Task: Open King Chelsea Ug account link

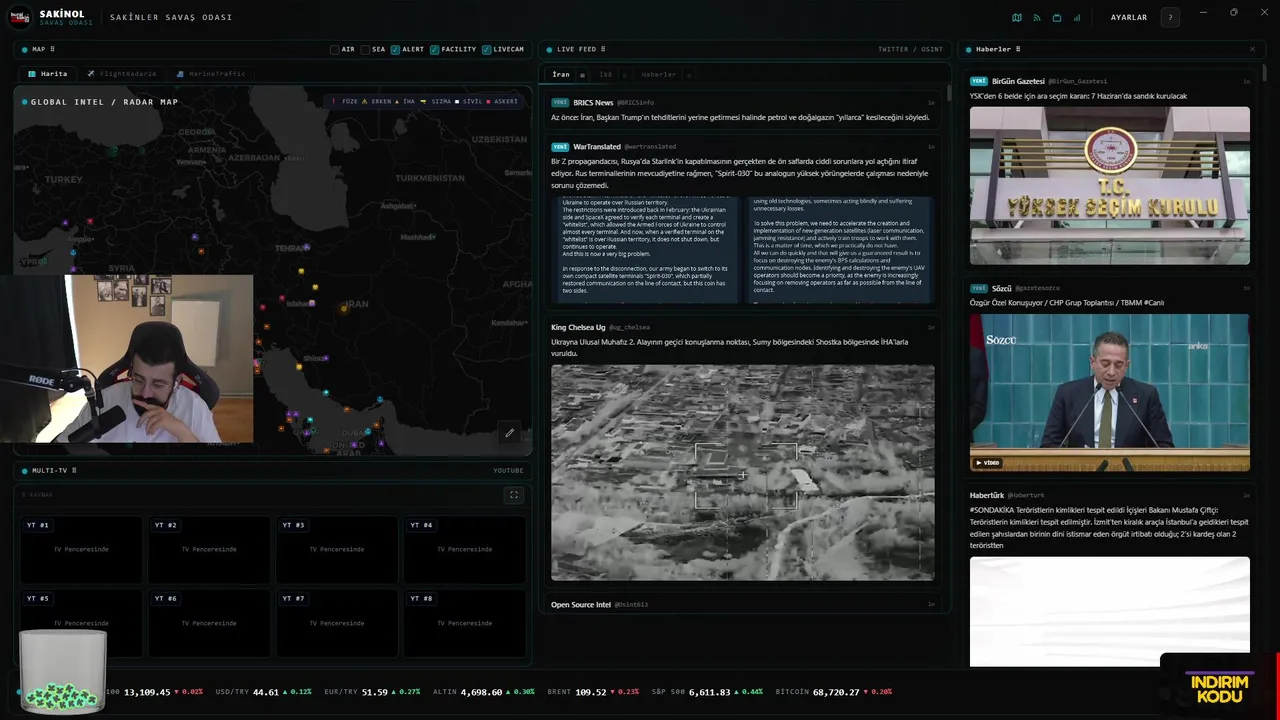Action: pyautogui.click(x=578, y=327)
